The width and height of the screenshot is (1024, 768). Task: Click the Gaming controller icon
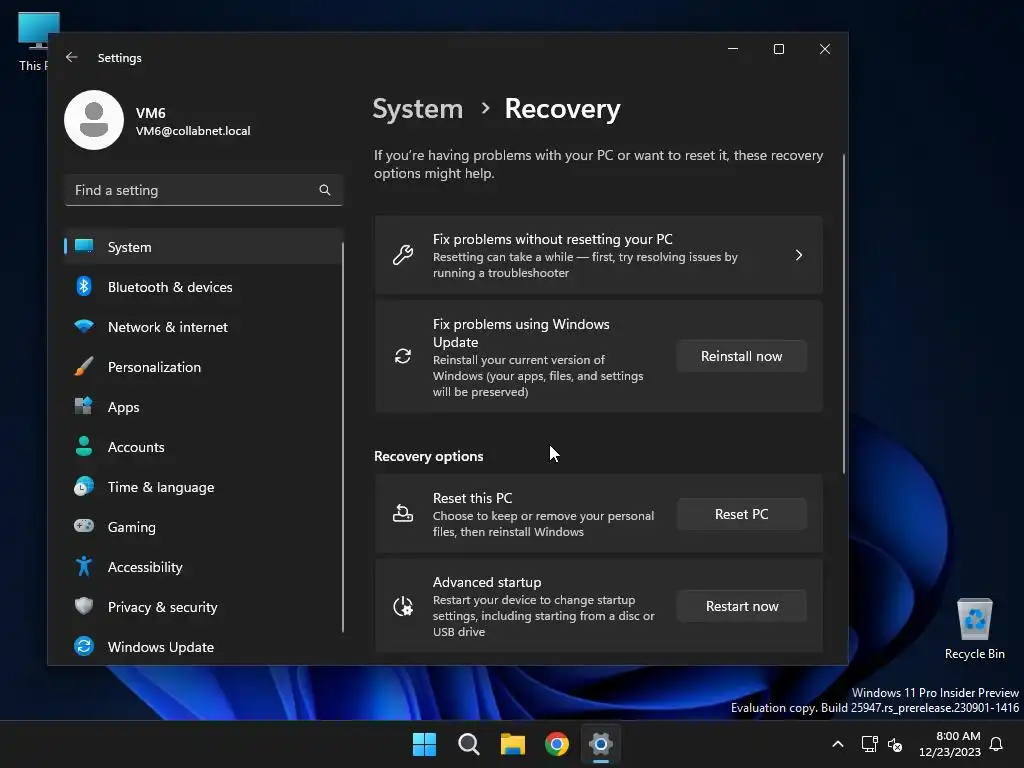[84, 526]
